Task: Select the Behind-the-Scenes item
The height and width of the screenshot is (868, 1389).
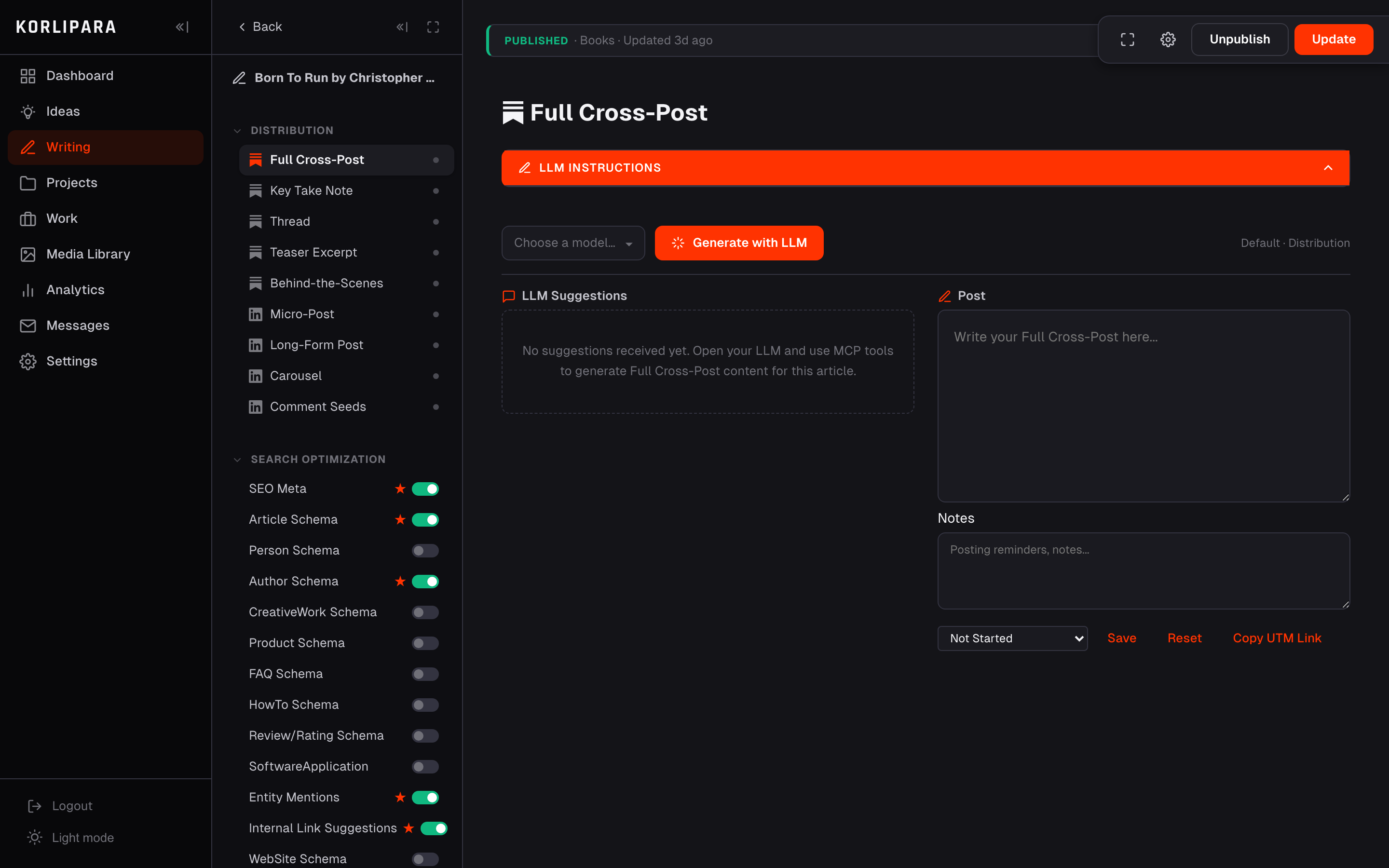Action: [x=346, y=284]
